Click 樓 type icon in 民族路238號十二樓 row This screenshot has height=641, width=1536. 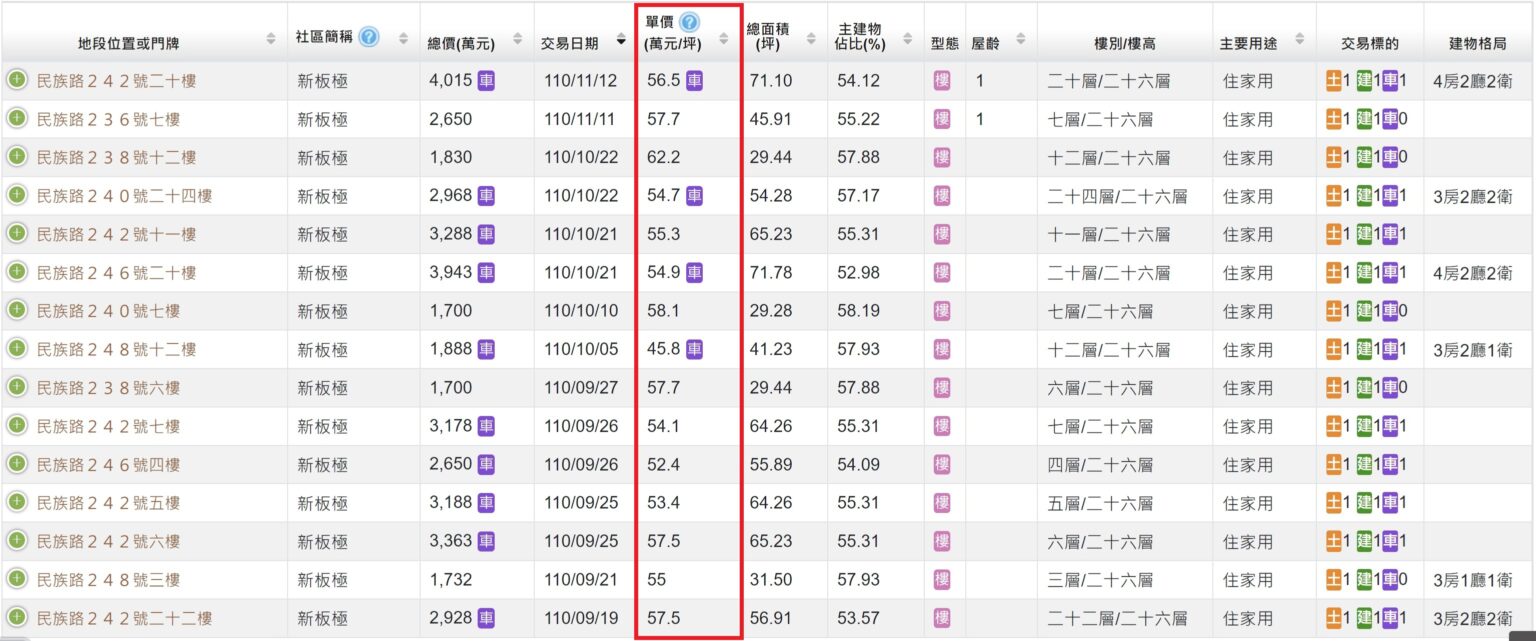click(942, 157)
